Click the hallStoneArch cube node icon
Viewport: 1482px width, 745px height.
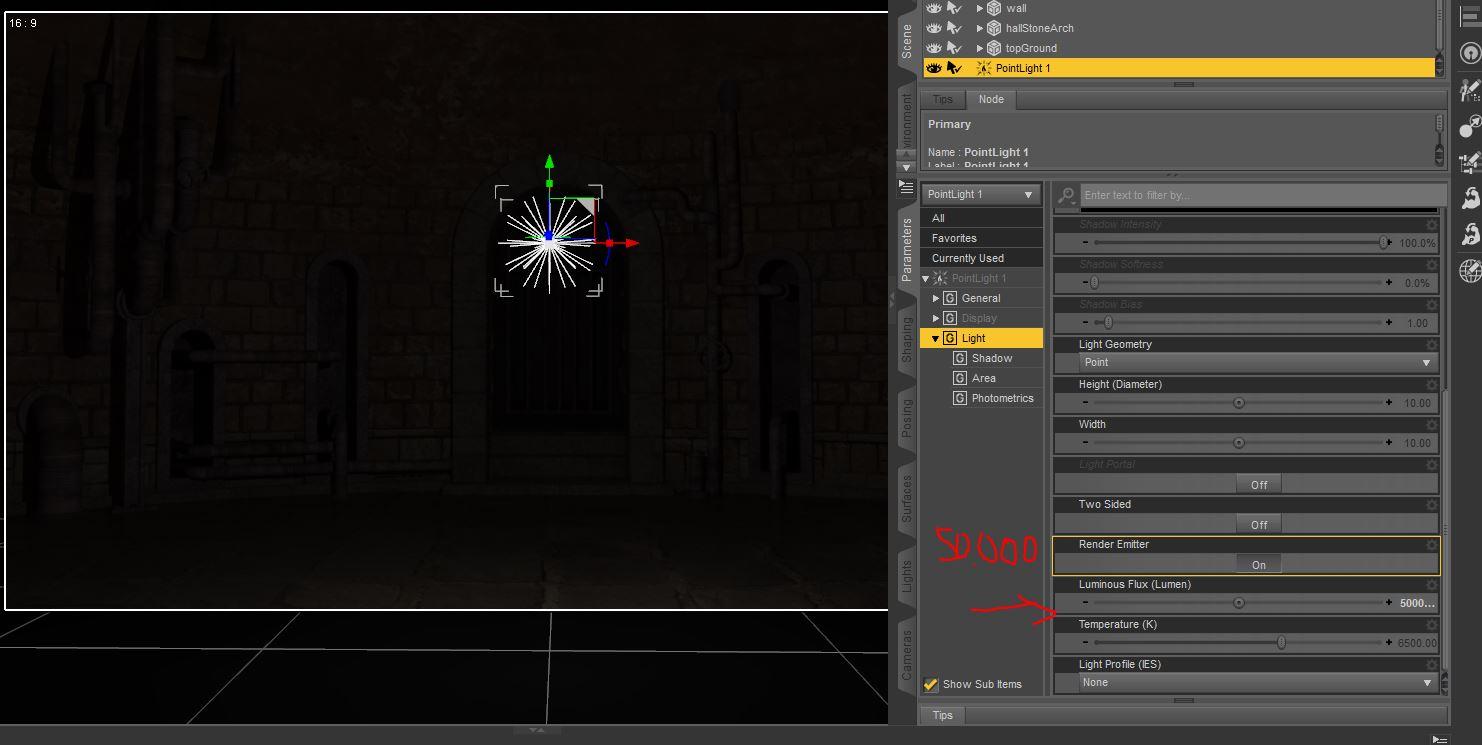(x=994, y=28)
